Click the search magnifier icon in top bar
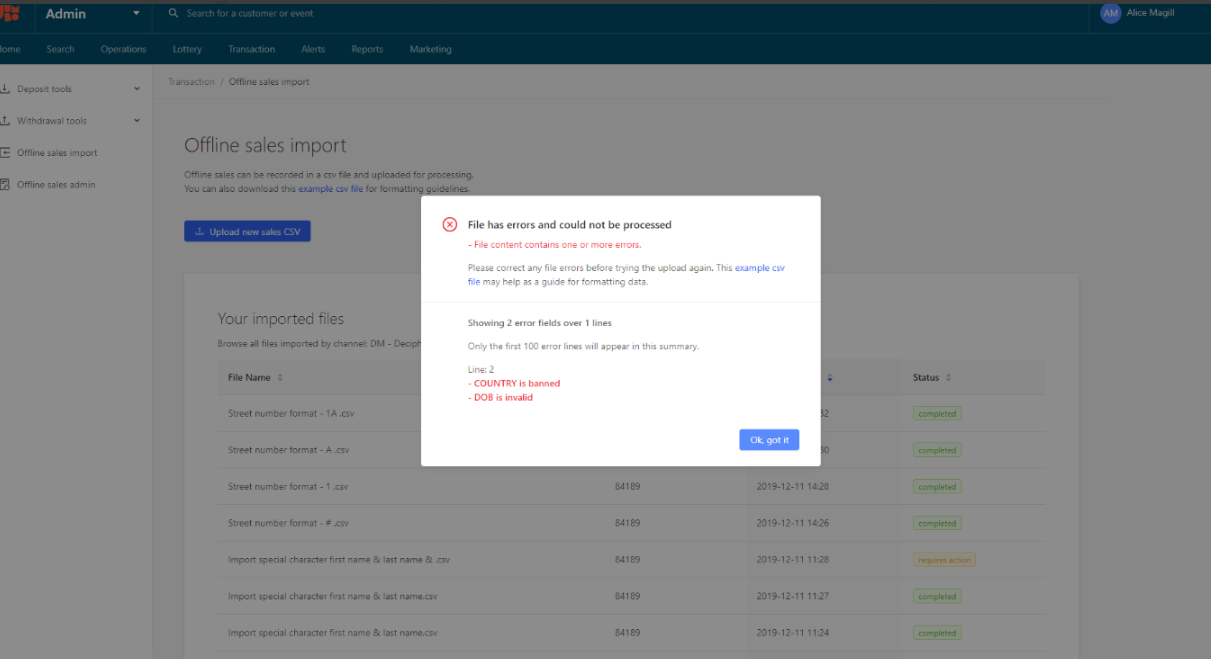Image resolution: width=1211 pixels, height=659 pixels. tap(174, 14)
